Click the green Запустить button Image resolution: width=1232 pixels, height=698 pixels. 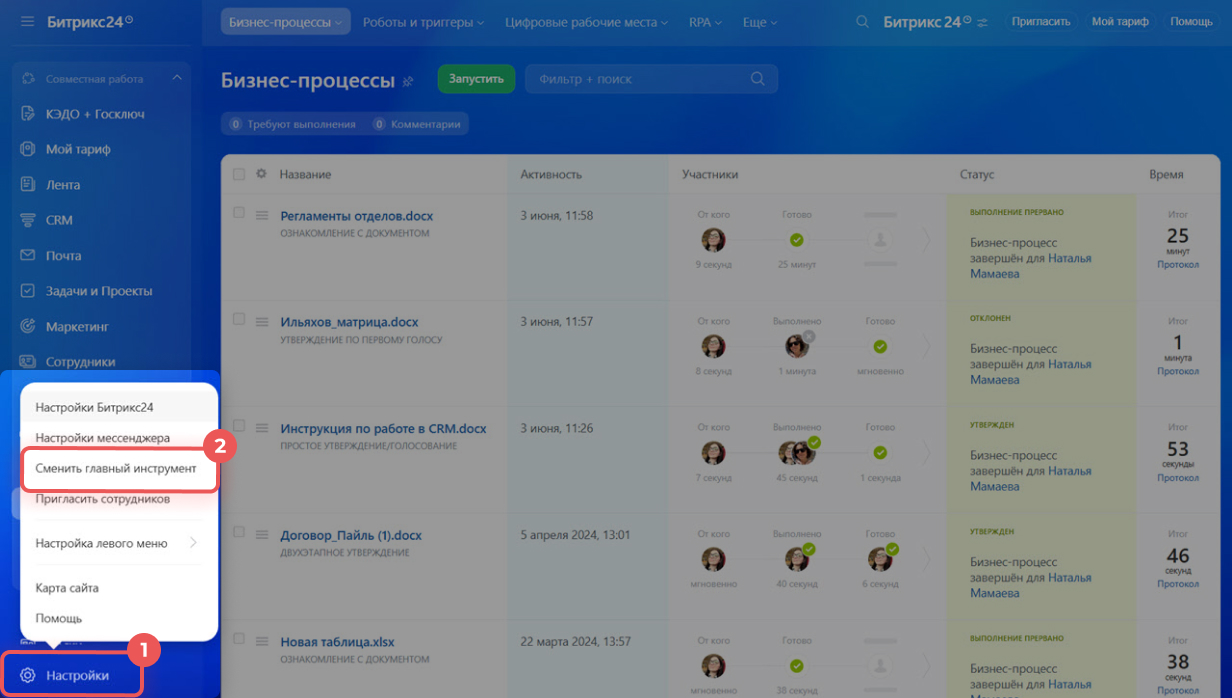coord(476,79)
